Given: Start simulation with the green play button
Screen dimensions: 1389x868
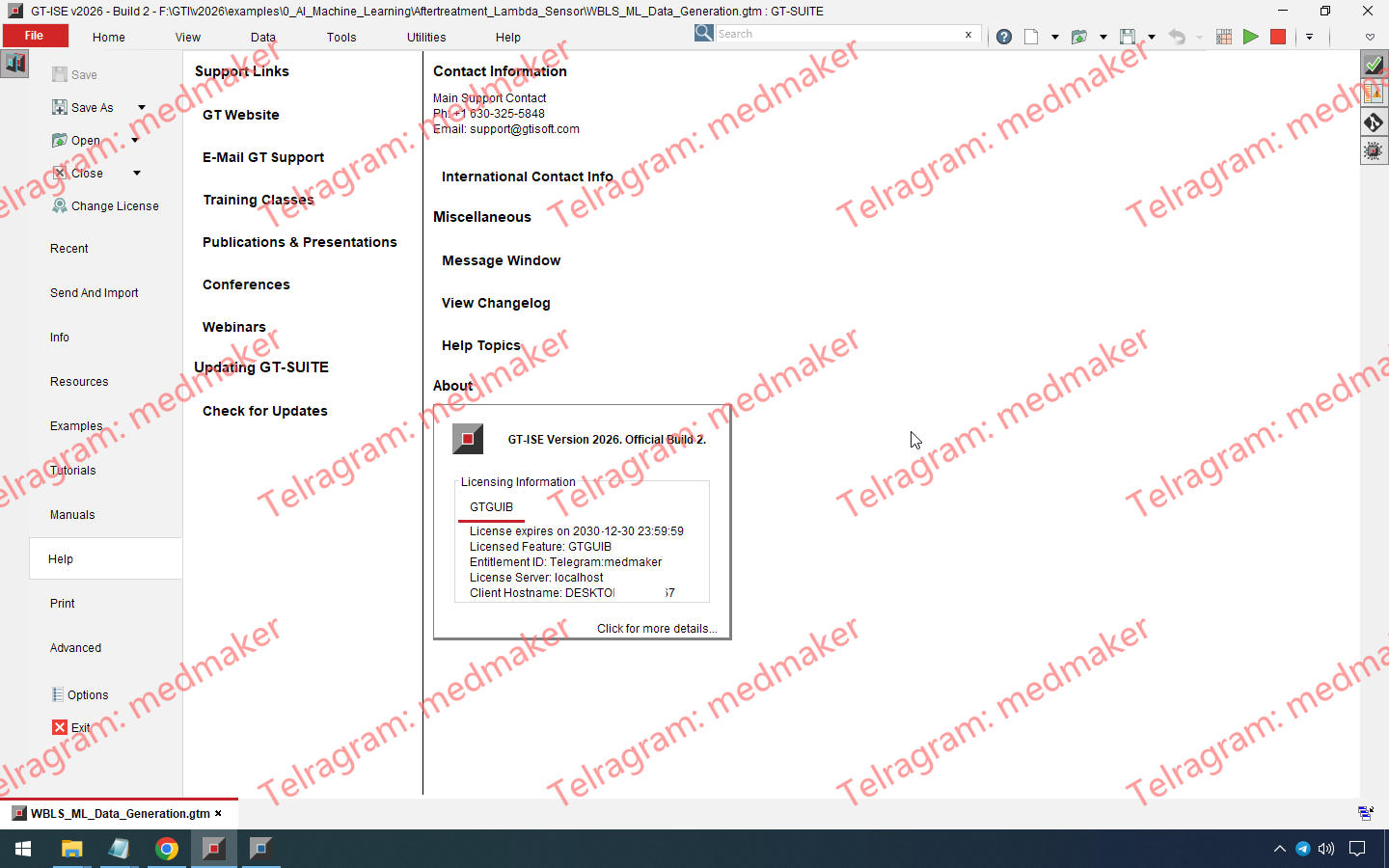Looking at the screenshot, I should [x=1251, y=37].
